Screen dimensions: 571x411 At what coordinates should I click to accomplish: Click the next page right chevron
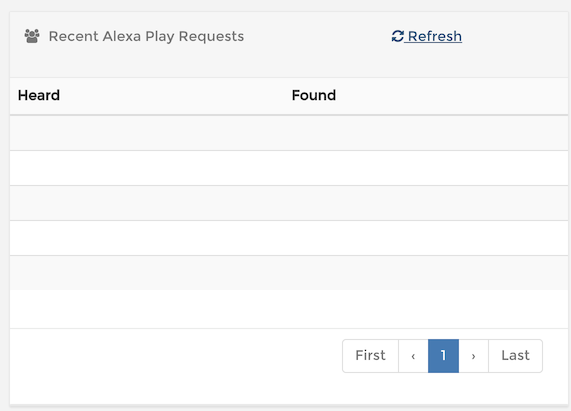pyautogui.click(x=473, y=356)
